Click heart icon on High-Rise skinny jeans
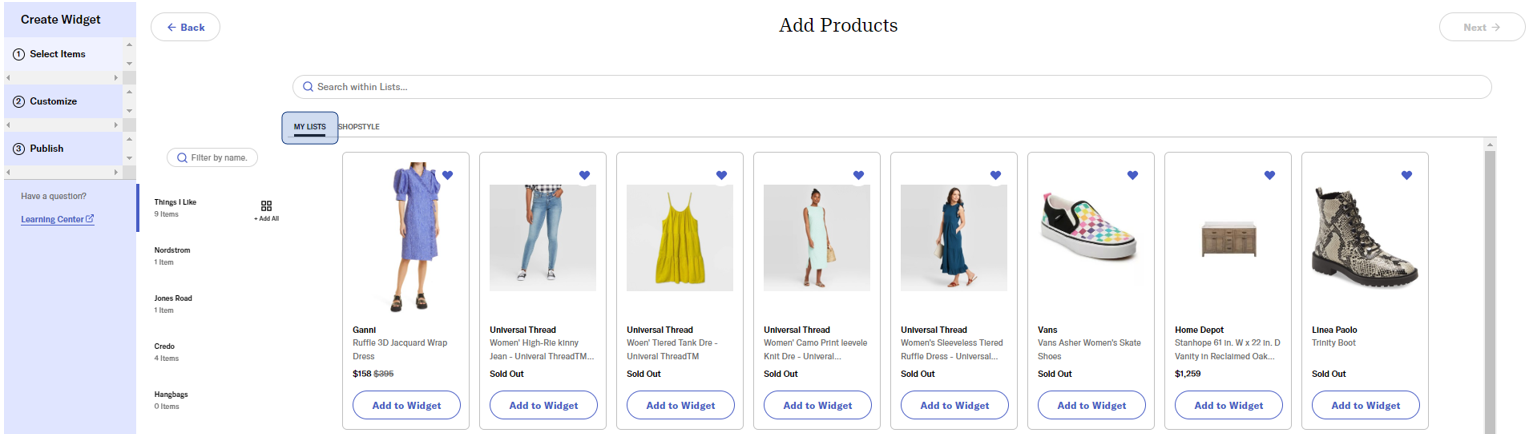 [x=584, y=175]
